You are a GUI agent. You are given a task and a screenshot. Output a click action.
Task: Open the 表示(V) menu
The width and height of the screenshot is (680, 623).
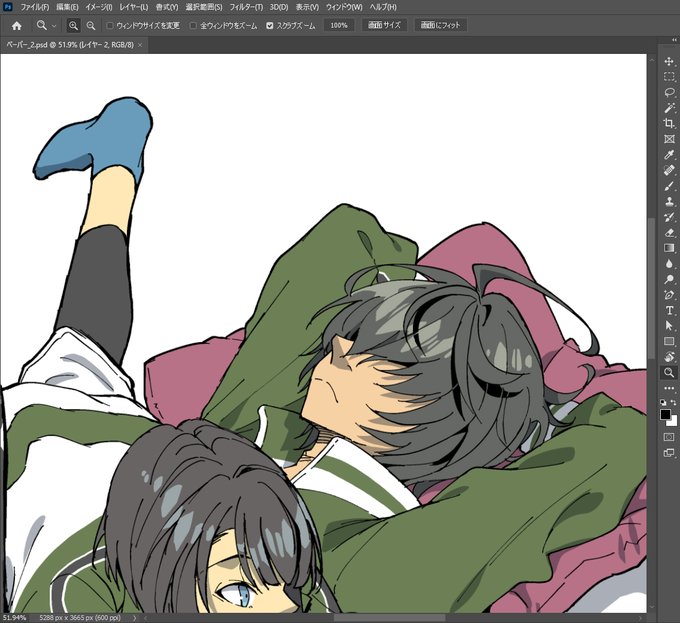307,7
